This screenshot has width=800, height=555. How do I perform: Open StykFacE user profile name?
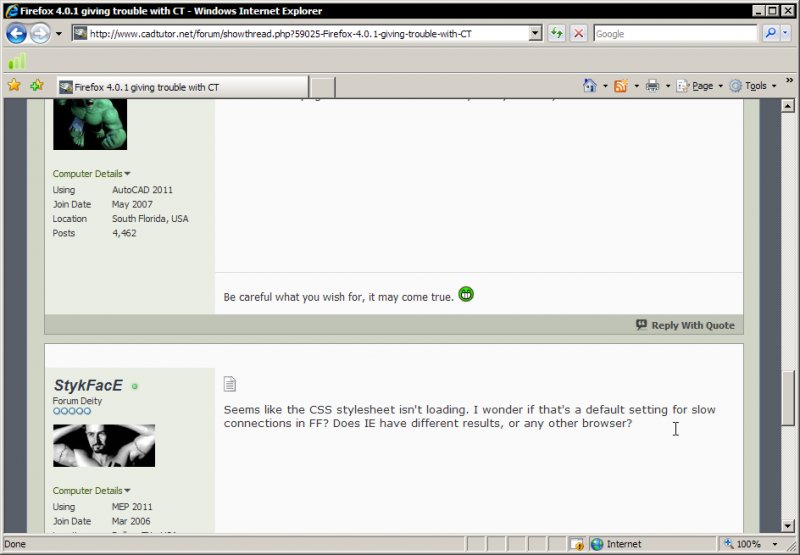(88, 385)
